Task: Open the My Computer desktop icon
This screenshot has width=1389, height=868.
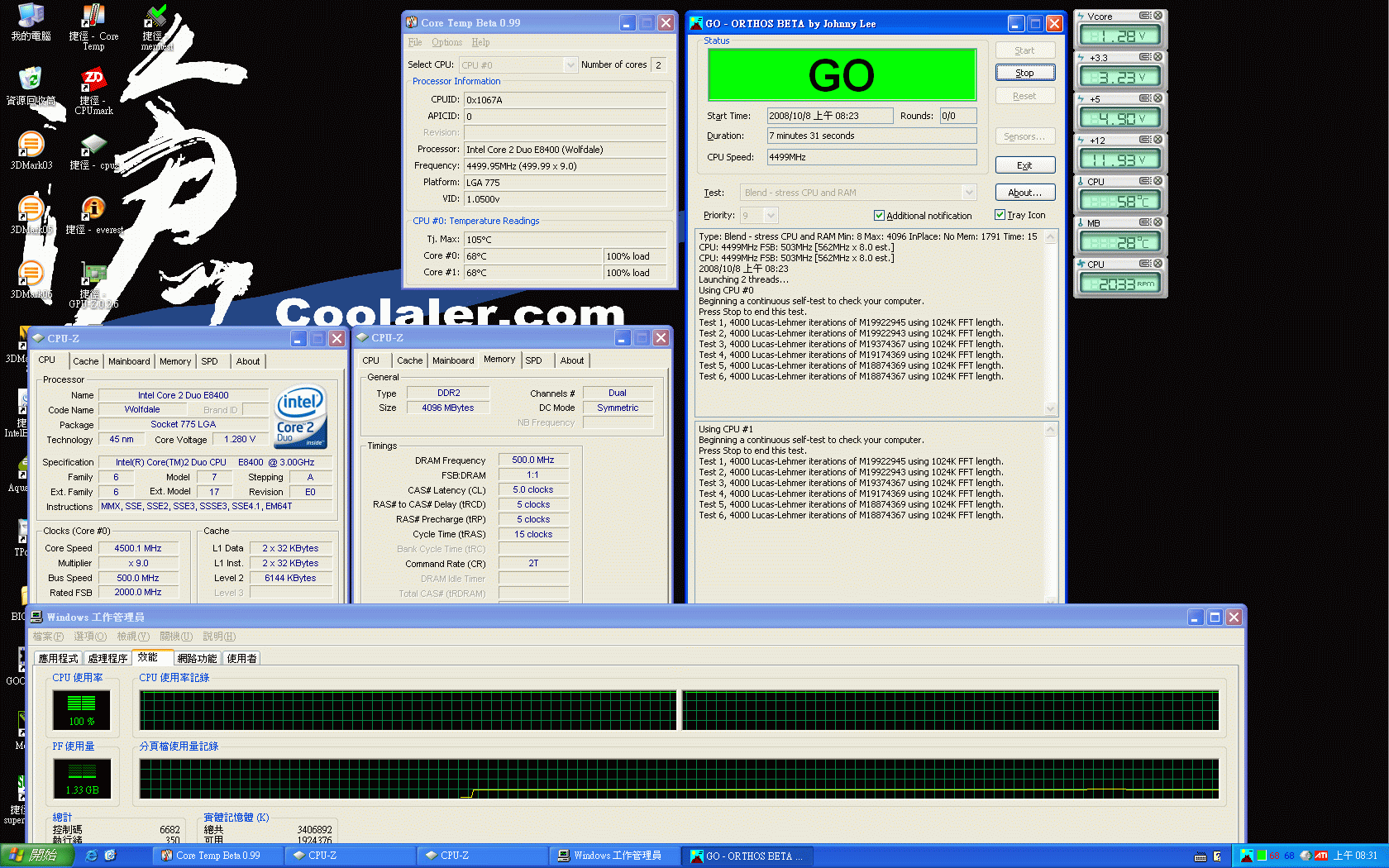Action: click(31, 22)
